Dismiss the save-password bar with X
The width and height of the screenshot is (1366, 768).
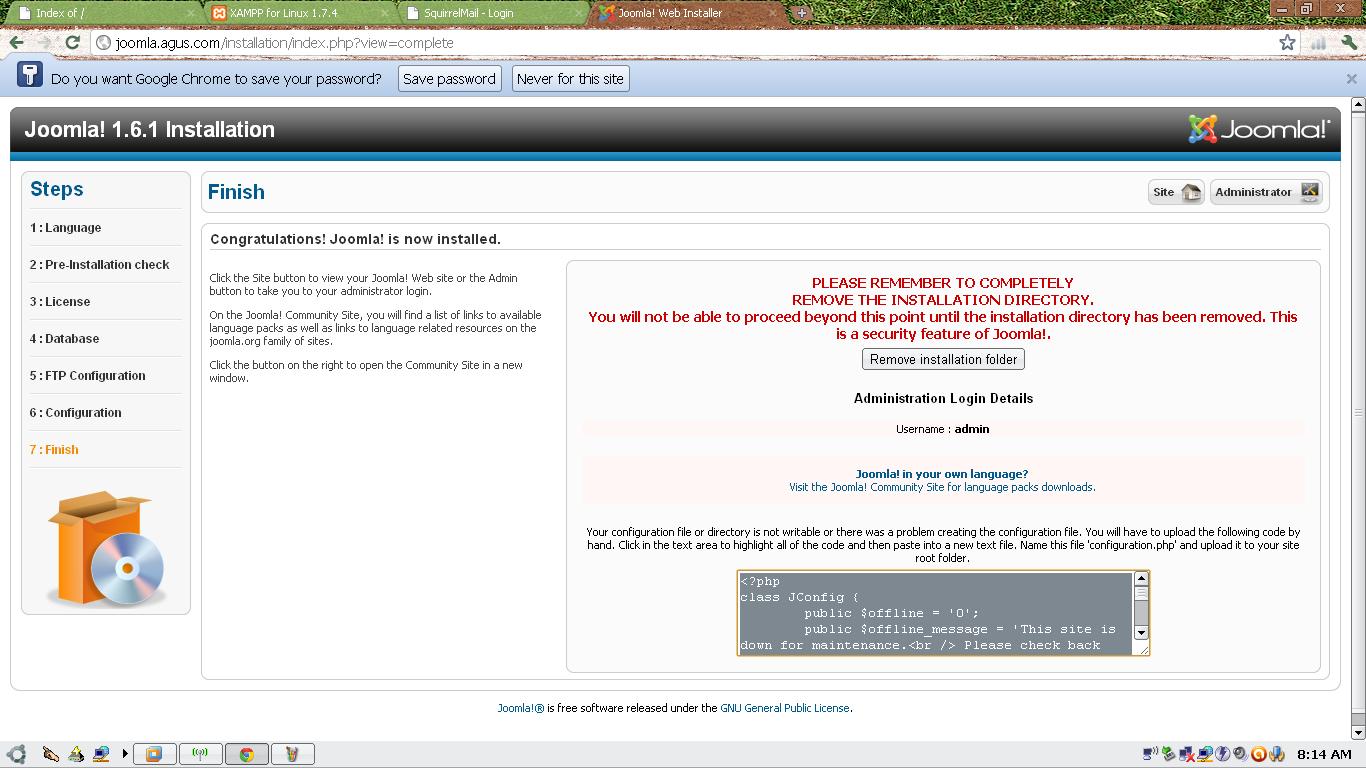(x=1351, y=78)
